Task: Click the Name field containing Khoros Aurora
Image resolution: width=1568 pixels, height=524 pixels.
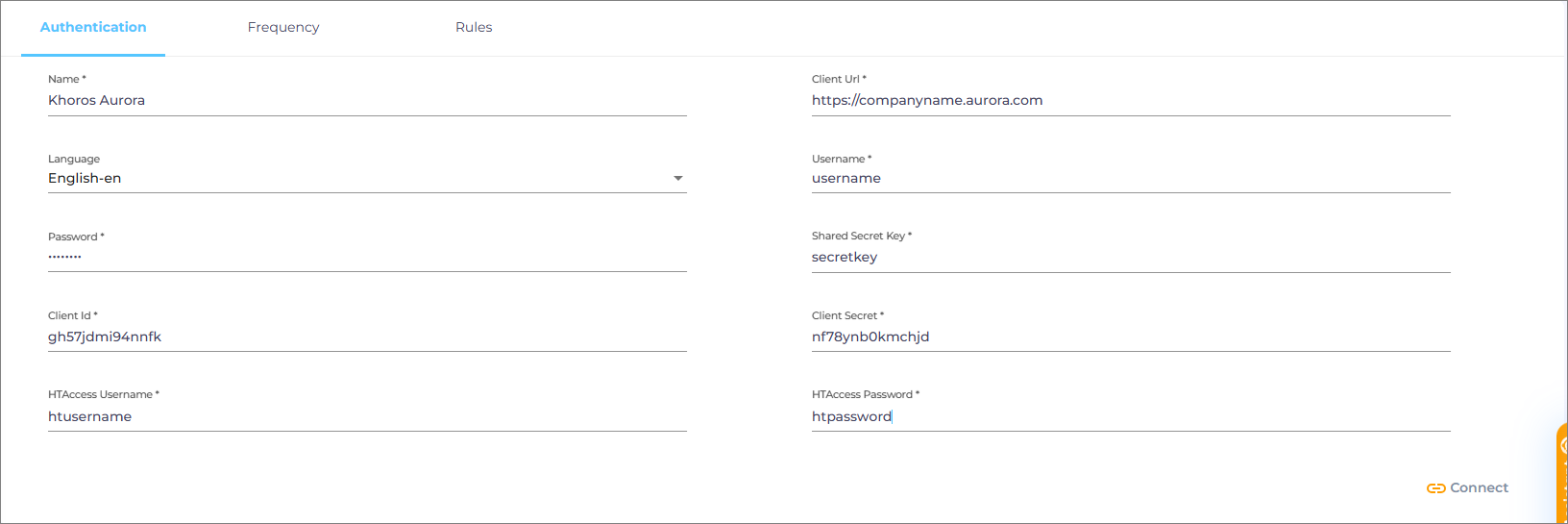Action: click(367, 101)
